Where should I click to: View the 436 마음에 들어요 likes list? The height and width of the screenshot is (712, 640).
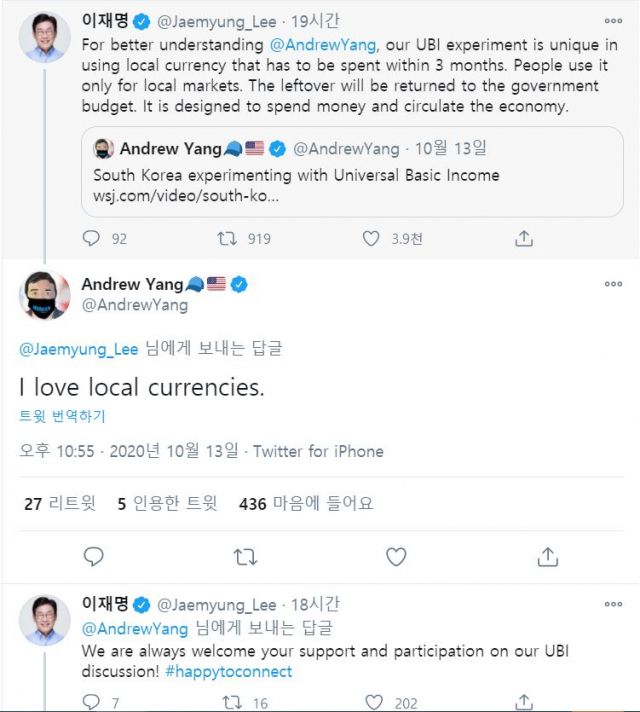[x=305, y=504]
